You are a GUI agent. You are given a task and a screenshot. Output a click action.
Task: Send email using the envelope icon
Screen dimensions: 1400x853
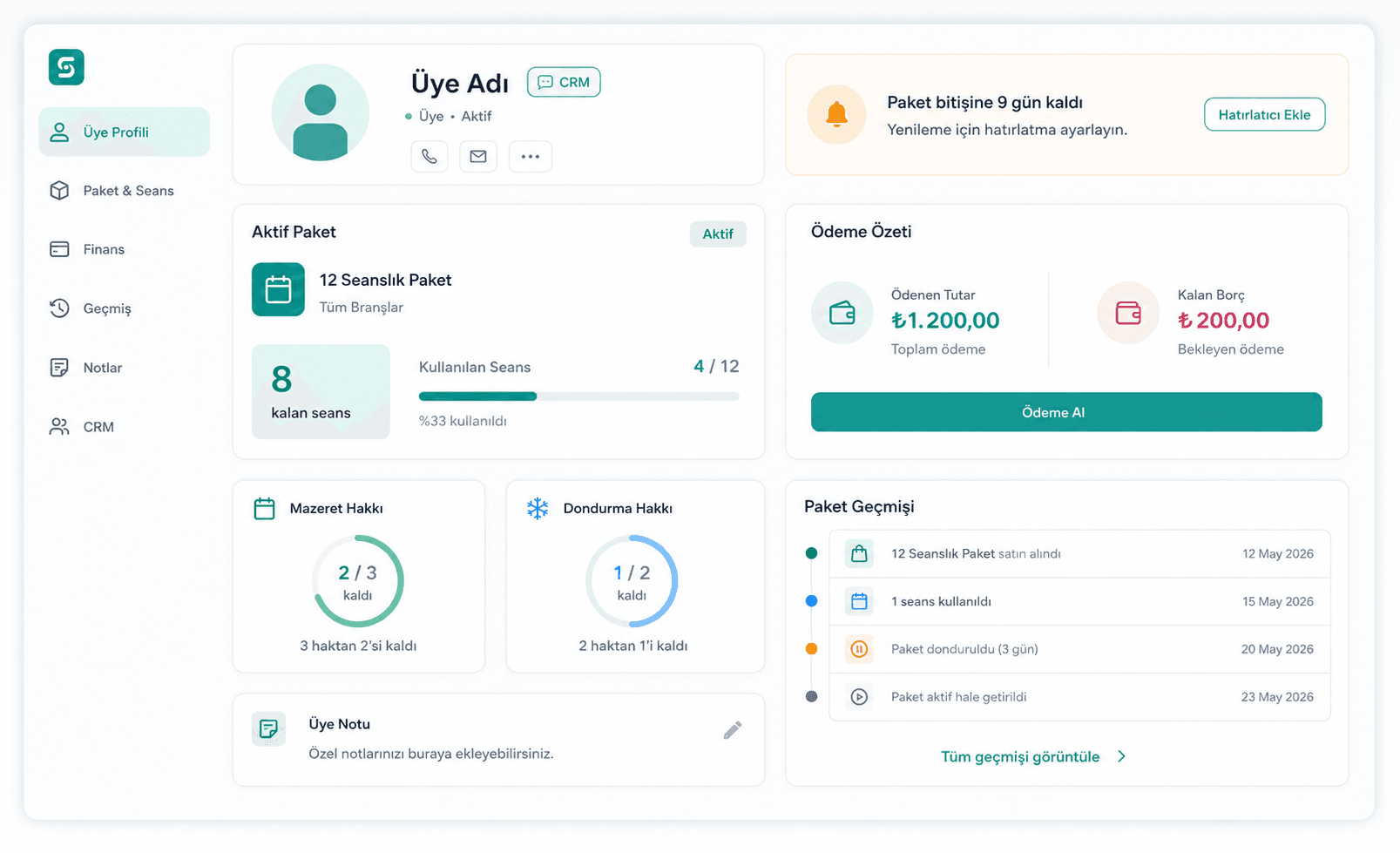478,156
